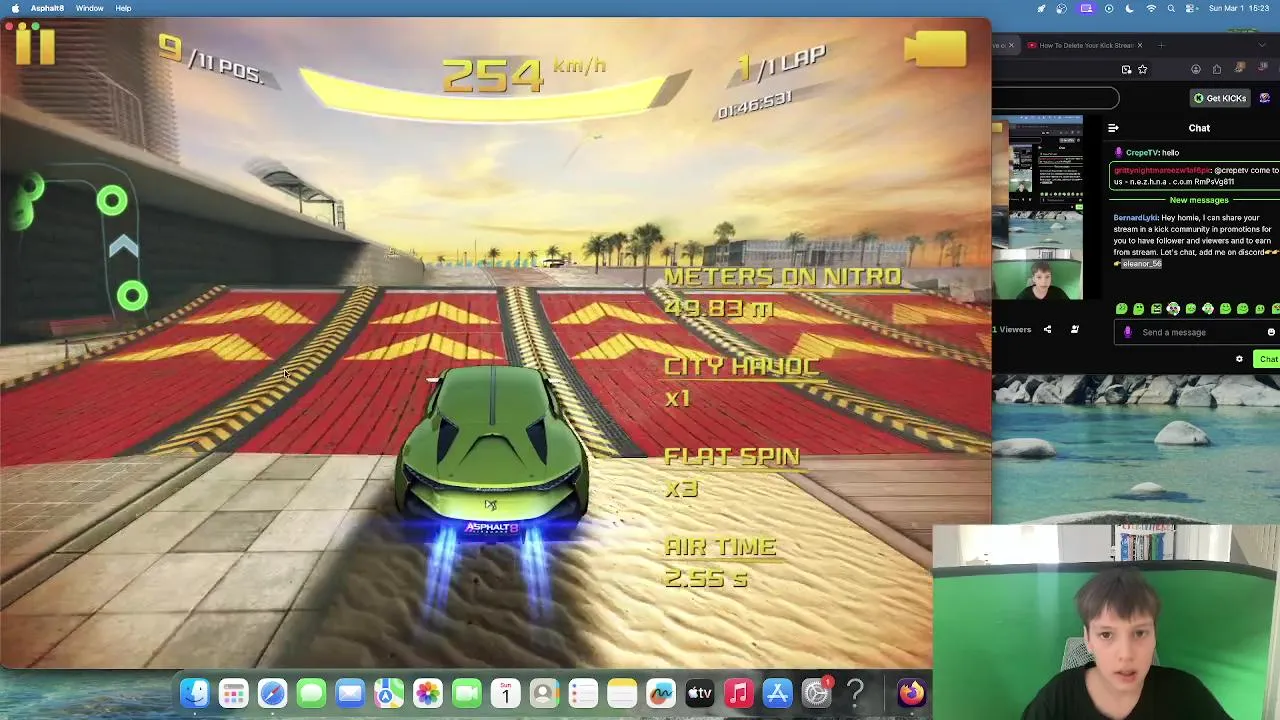Expand the browser tab list chevron

click(x=1261, y=45)
